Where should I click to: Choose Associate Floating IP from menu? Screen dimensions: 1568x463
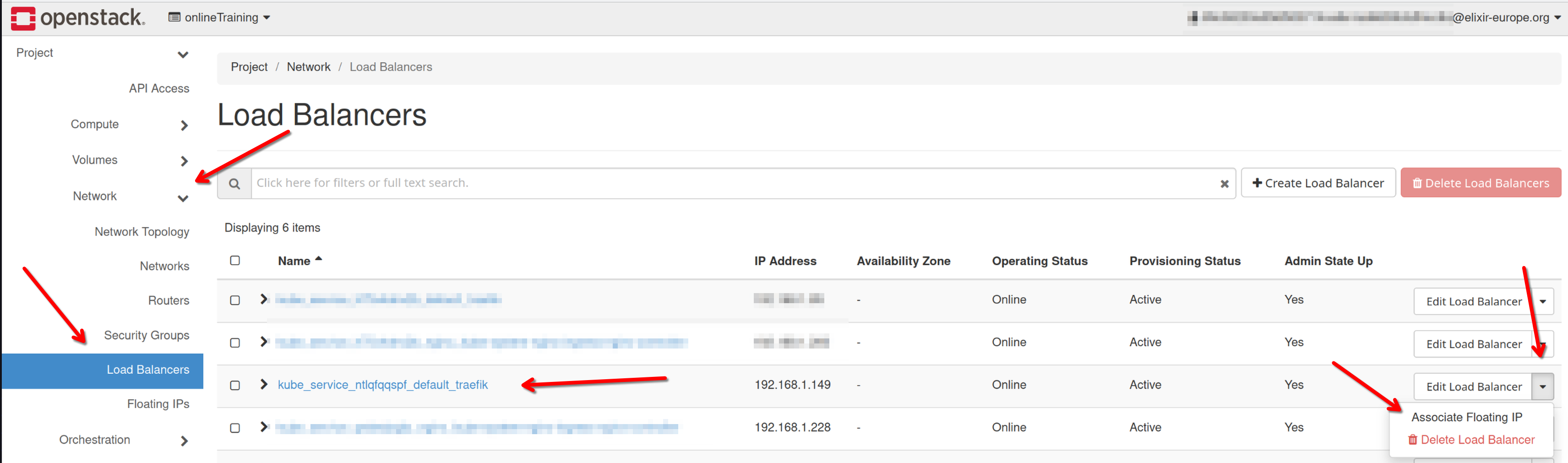[1466, 417]
